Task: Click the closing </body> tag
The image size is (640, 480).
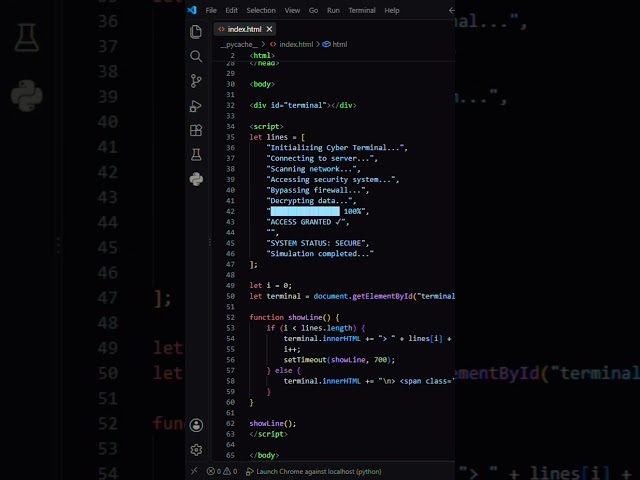Action: pyautogui.click(x=264, y=456)
